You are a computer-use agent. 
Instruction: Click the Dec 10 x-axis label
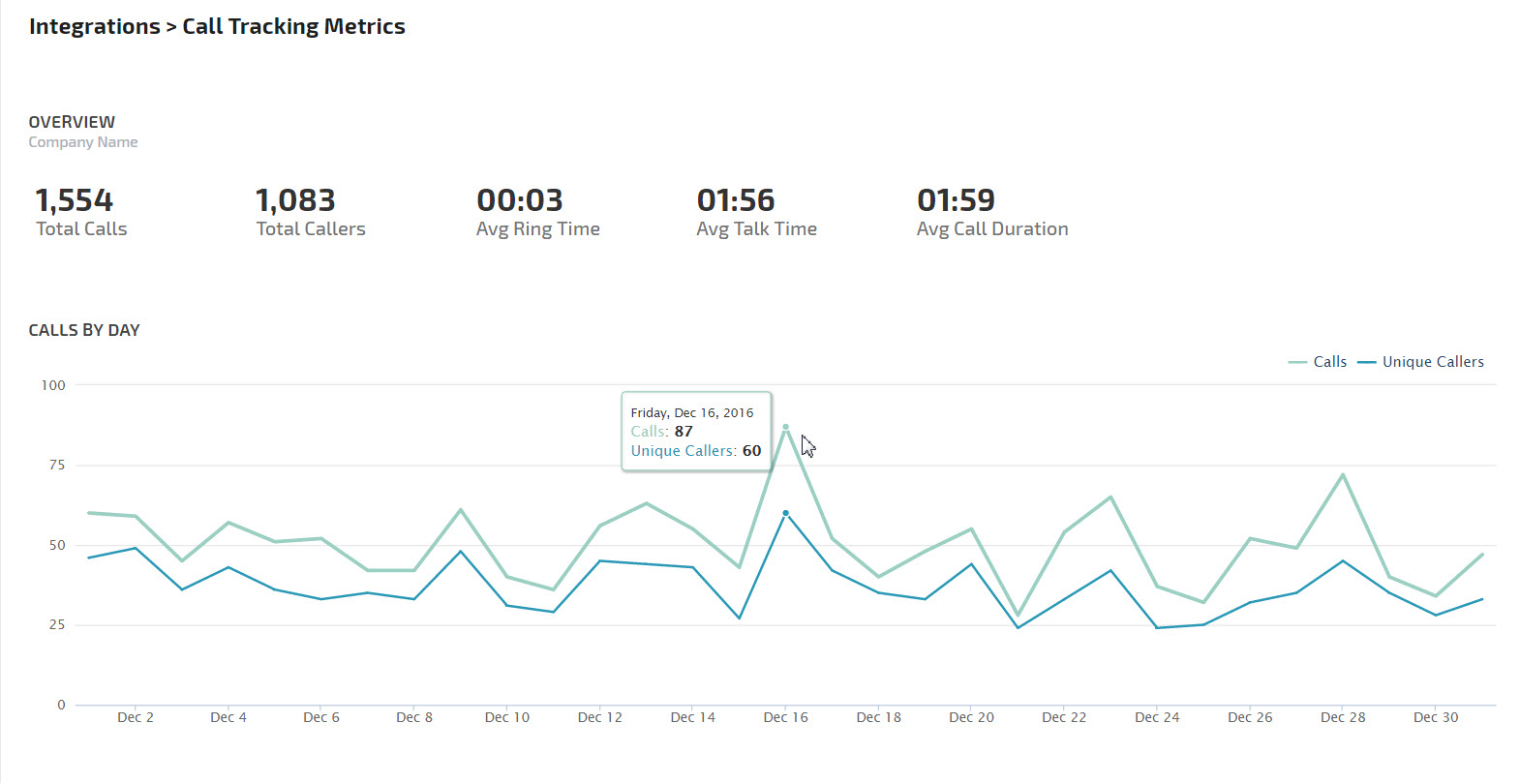coord(507,717)
